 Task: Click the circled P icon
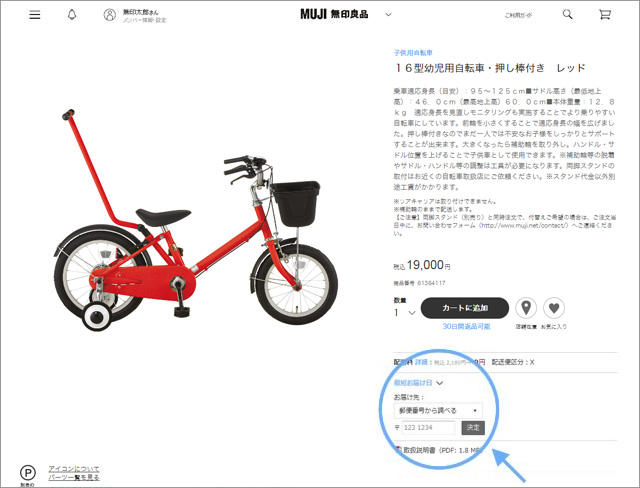pyautogui.click(x=28, y=473)
